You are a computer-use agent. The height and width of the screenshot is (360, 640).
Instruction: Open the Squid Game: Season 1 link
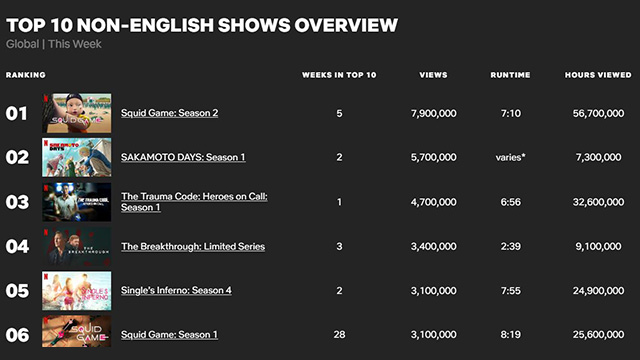[x=169, y=335]
